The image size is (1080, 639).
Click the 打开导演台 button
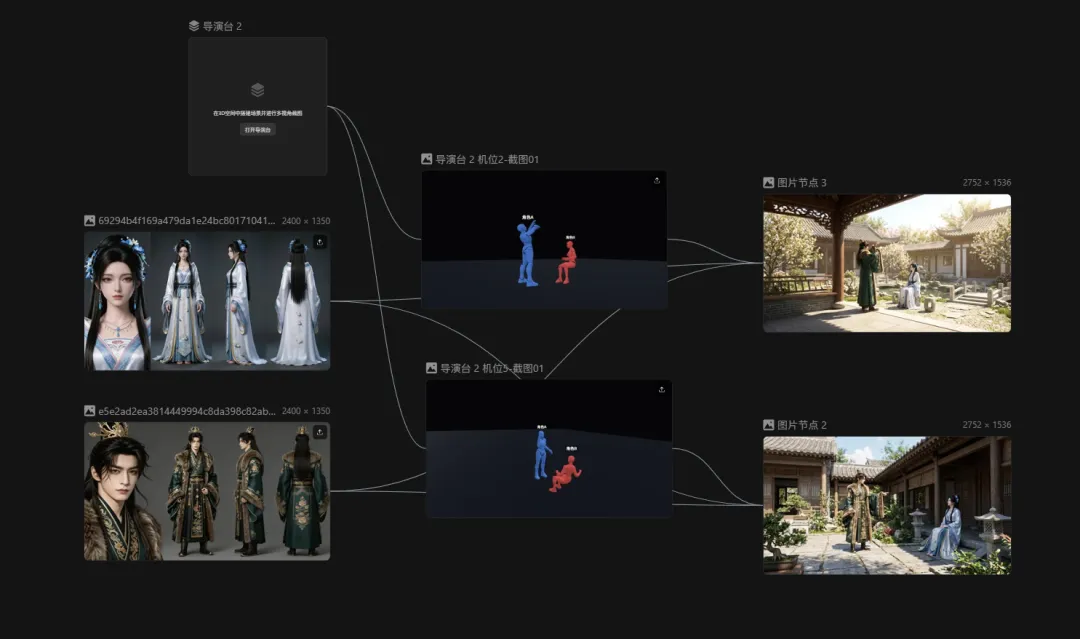pos(258,129)
